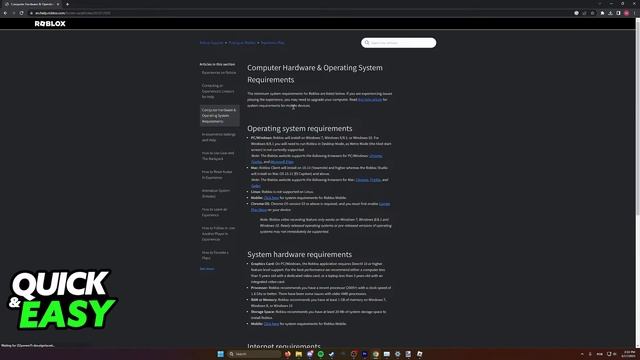This screenshot has width=640, height=360.
Task: Open the Safari link in the Mac note
Action: pyautogui.click(x=256, y=186)
